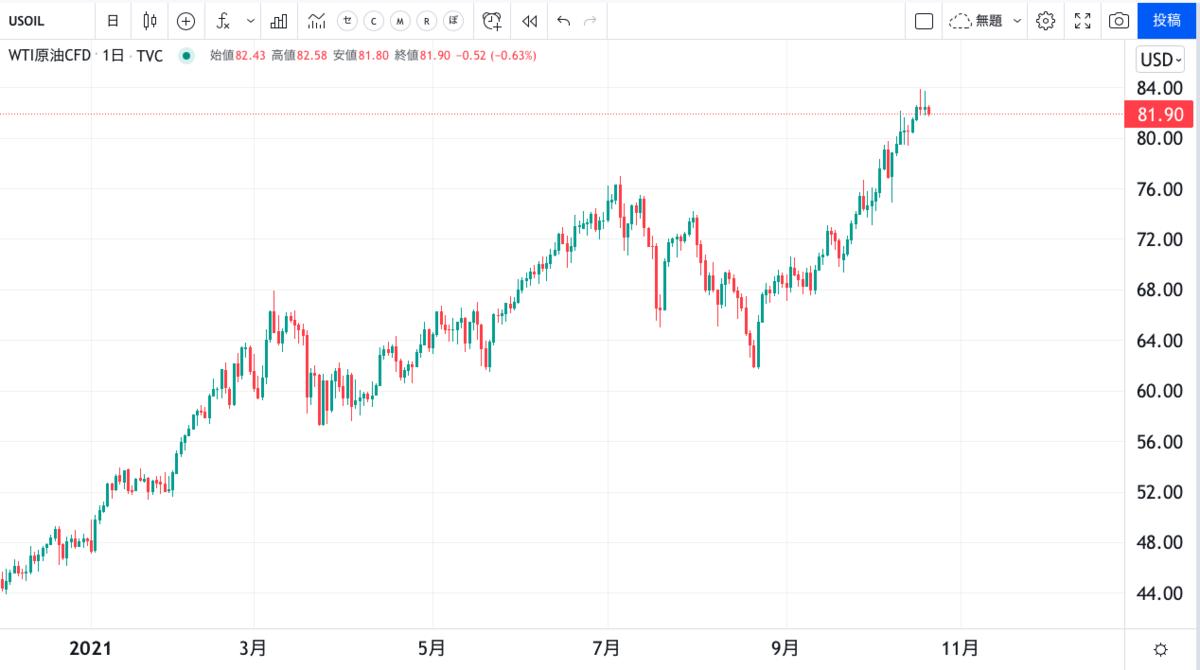Open the candlestick chart type selector

[150, 20]
